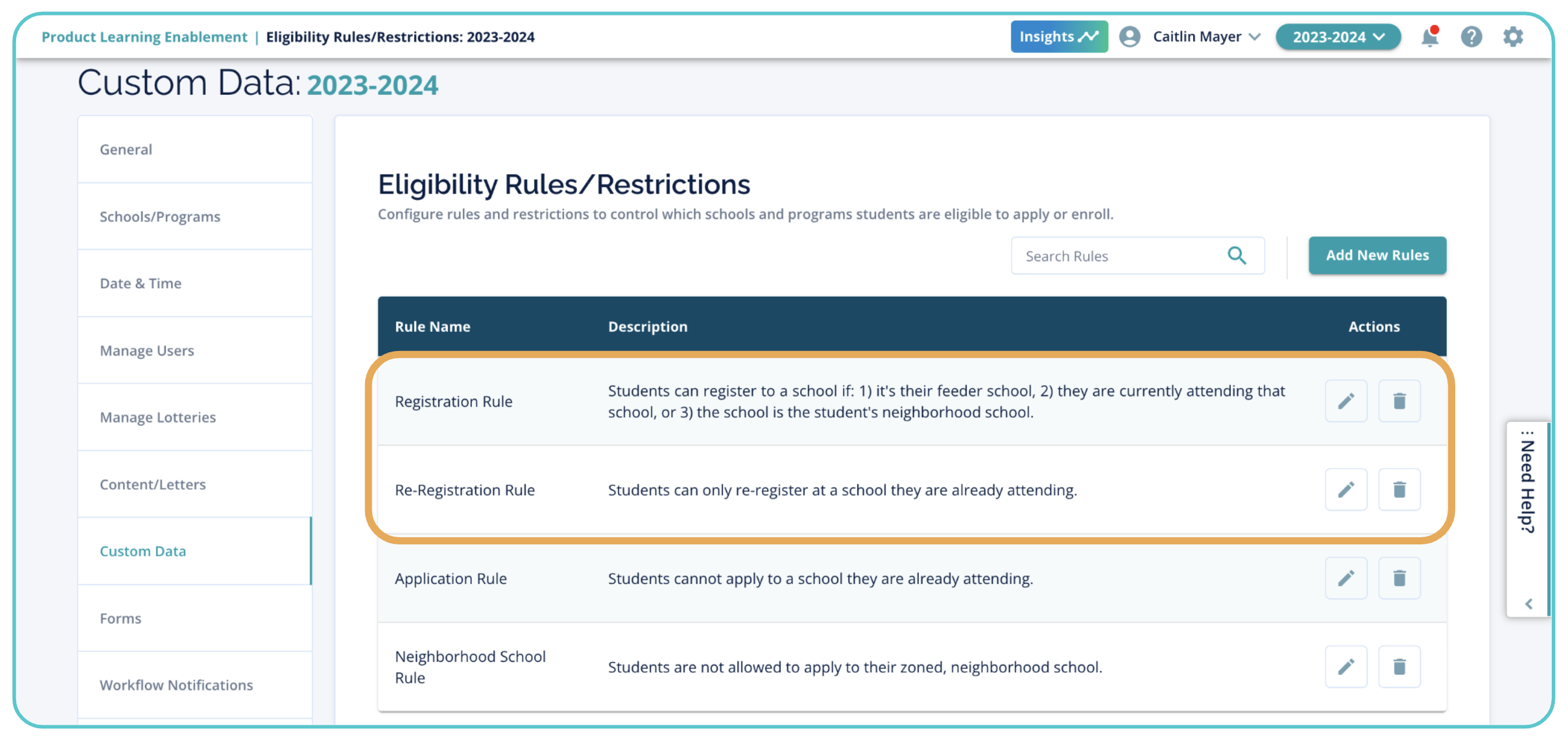Open the Caitlin Mayer user menu
The height and width of the screenshot is (745, 1568).
(1196, 37)
